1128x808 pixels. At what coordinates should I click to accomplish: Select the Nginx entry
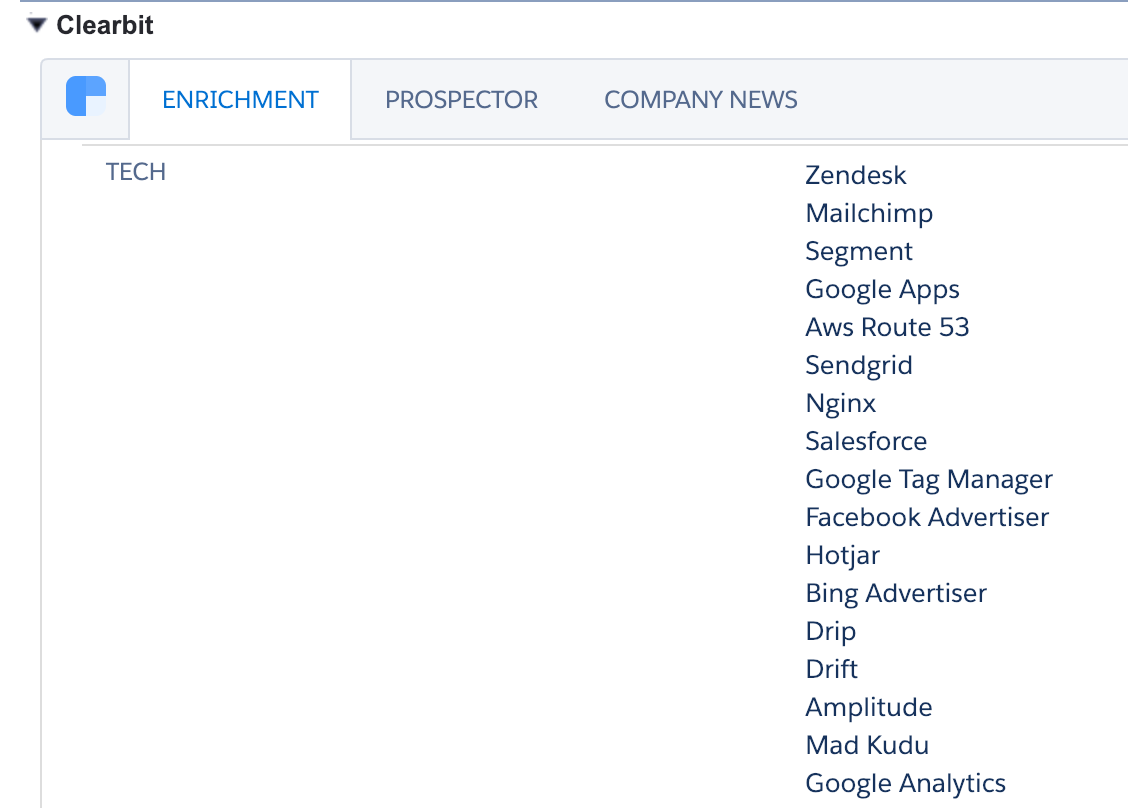pyautogui.click(x=840, y=404)
